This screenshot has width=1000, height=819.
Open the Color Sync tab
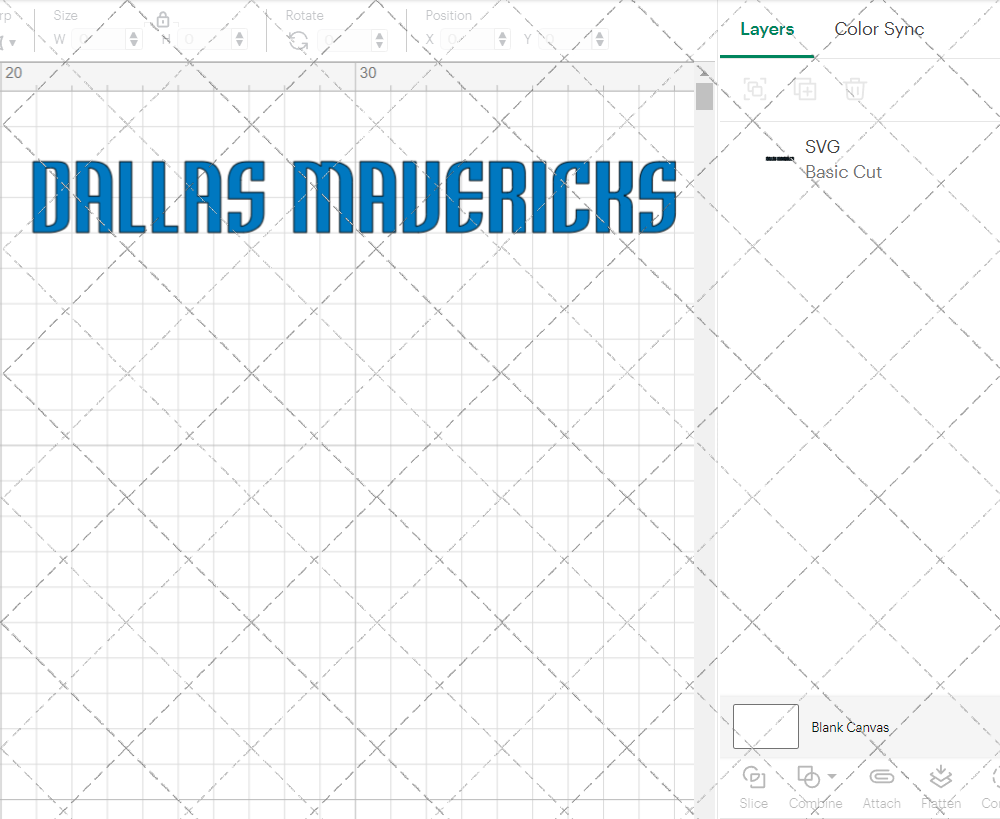click(879, 29)
